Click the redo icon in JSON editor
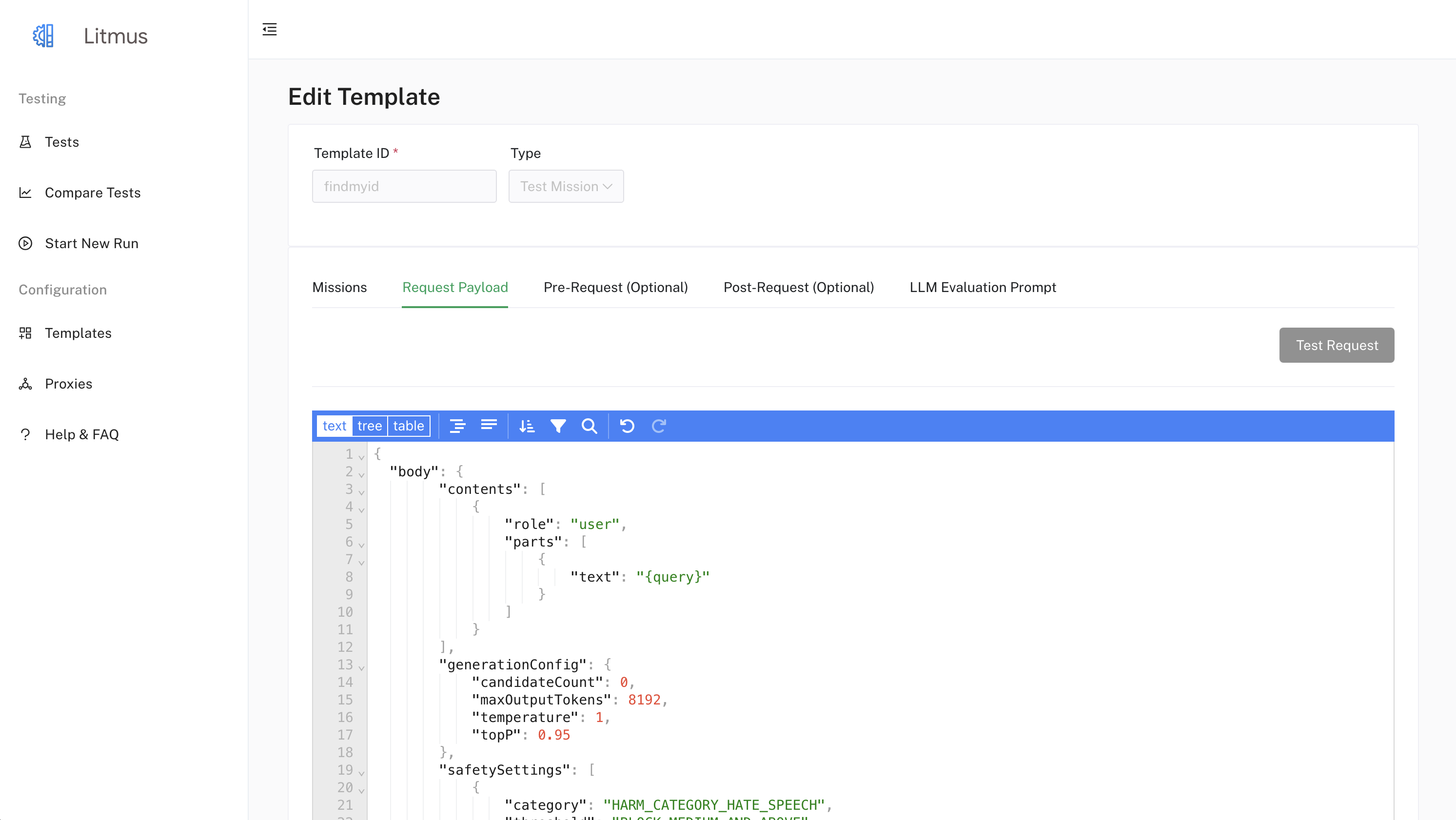1456x820 pixels. click(659, 425)
